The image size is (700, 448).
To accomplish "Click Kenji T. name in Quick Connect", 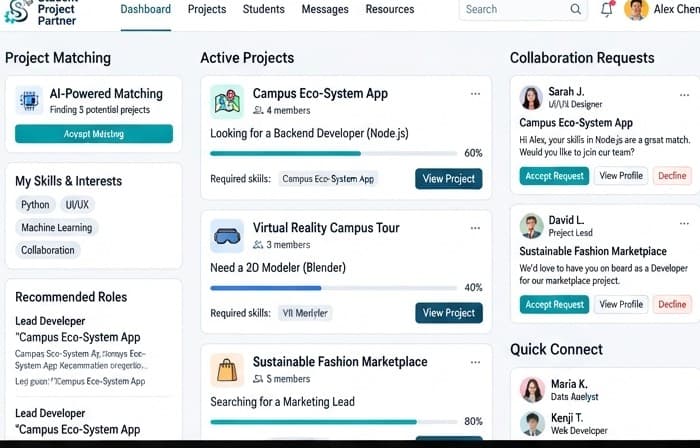I will (x=567, y=418).
